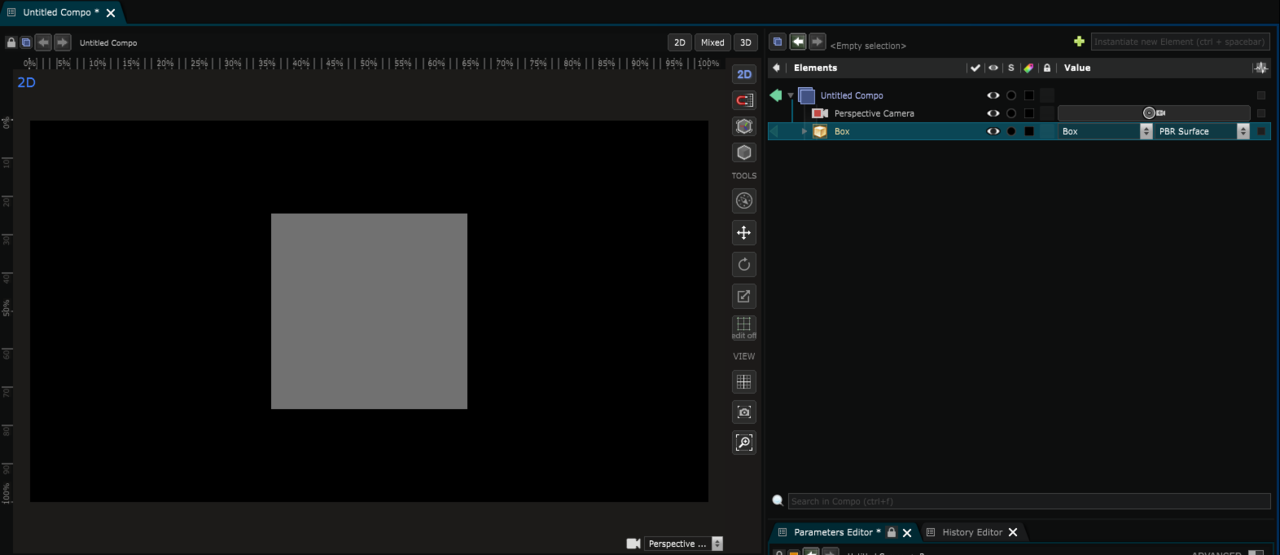Switch to Parameters Editor tab
The image size is (1280, 555).
(x=837, y=532)
